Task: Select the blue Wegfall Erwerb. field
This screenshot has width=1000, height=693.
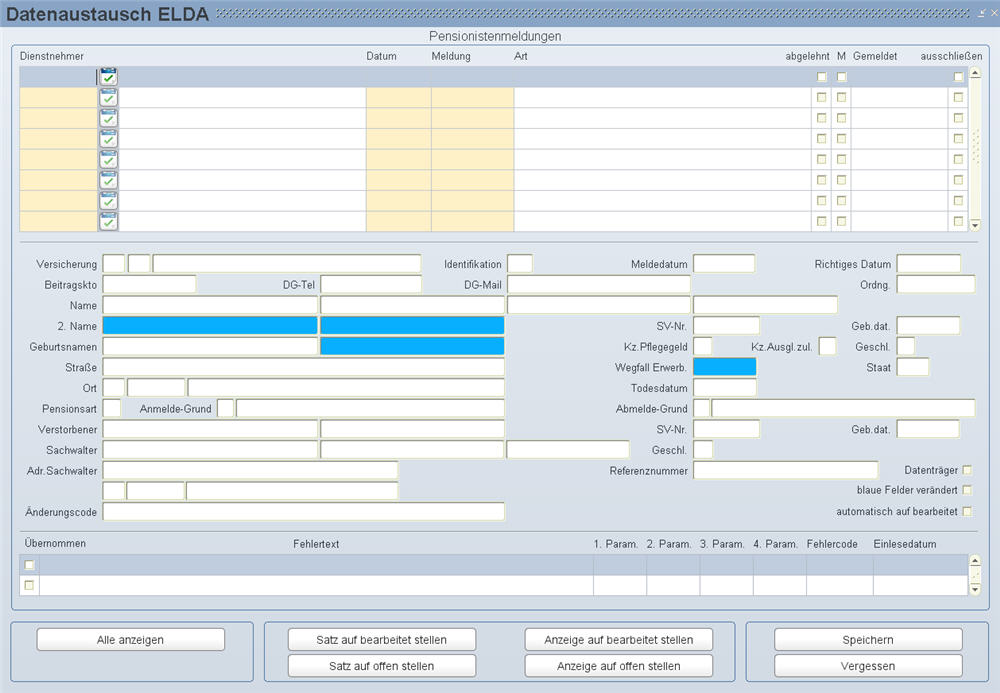Action: pyautogui.click(x=724, y=367)
